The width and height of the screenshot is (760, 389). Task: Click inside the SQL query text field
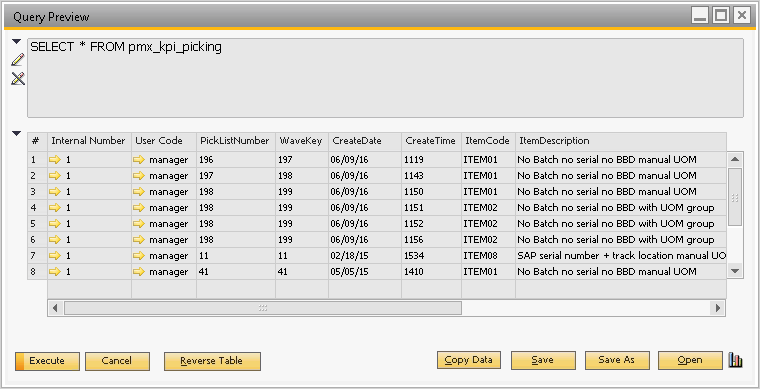pos(385,78)
